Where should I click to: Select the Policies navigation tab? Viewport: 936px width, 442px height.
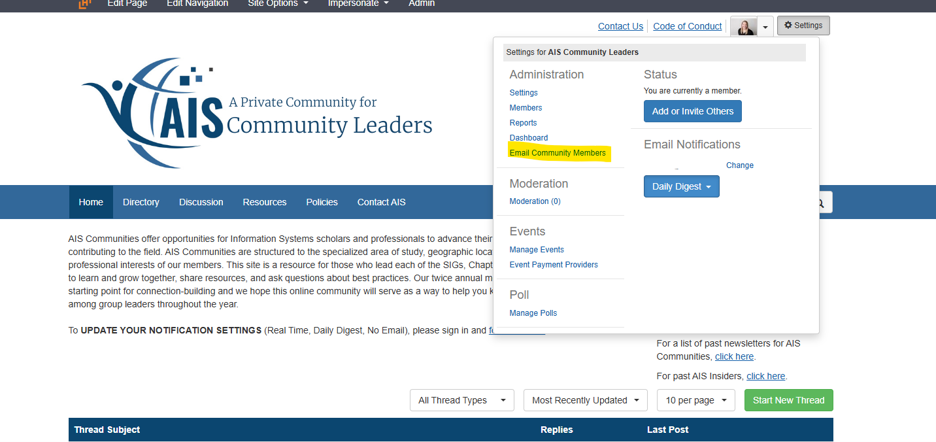322,202
